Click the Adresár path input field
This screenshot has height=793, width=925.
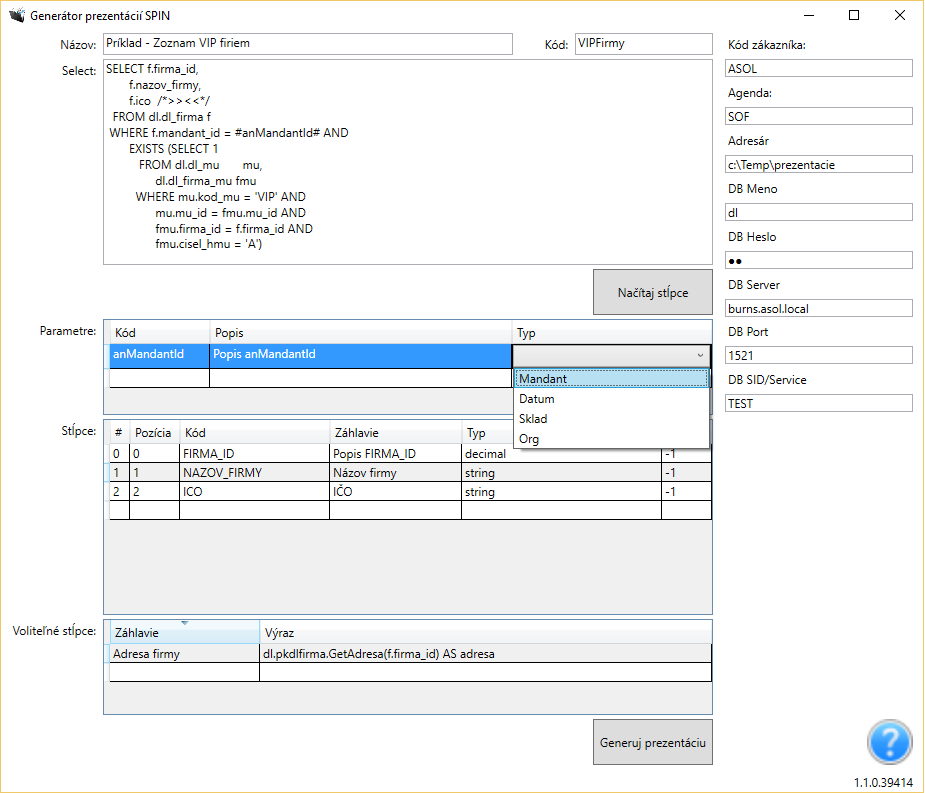click(x=819, y=165)
